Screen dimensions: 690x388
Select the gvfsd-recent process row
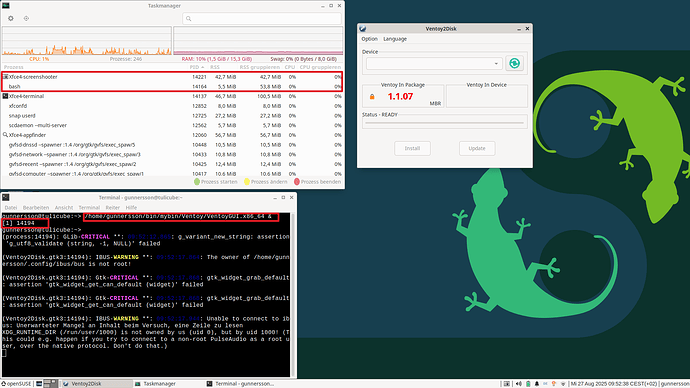[172, 164]
